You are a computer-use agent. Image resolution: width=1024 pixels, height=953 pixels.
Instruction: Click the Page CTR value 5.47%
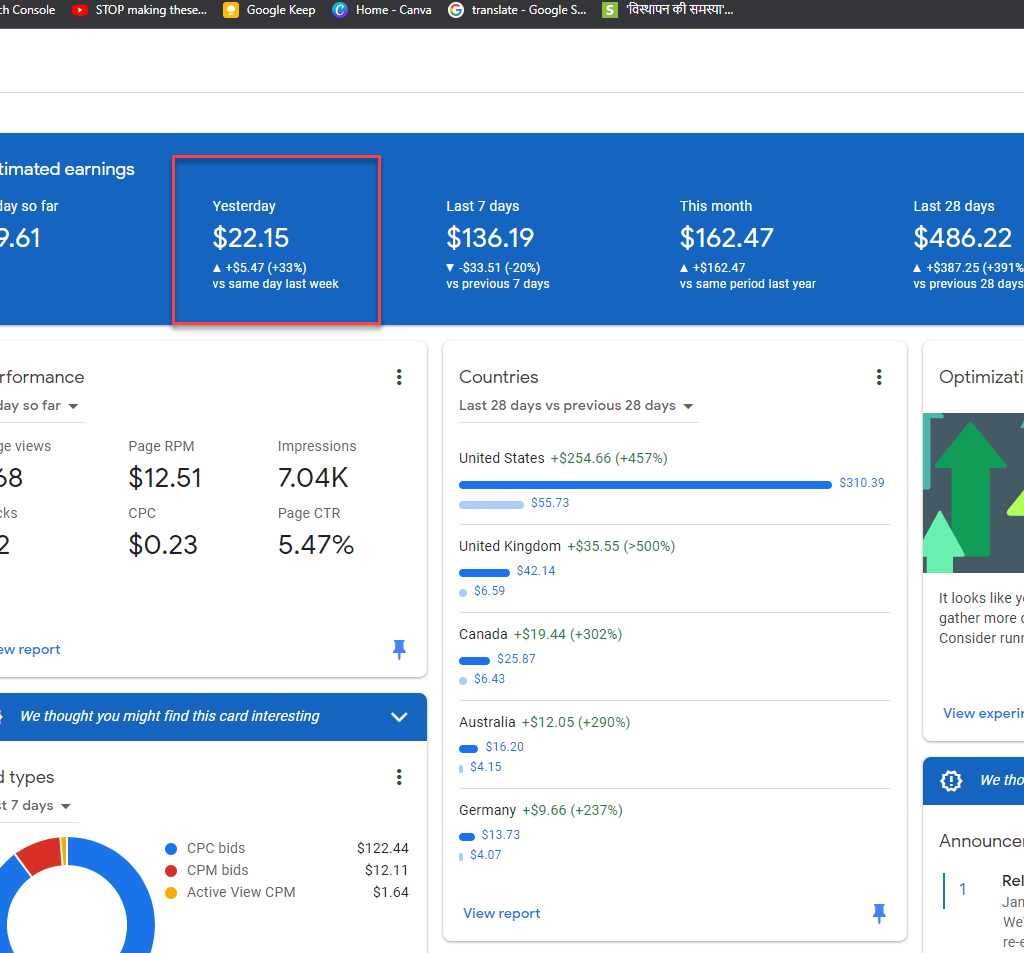[316, 545]
